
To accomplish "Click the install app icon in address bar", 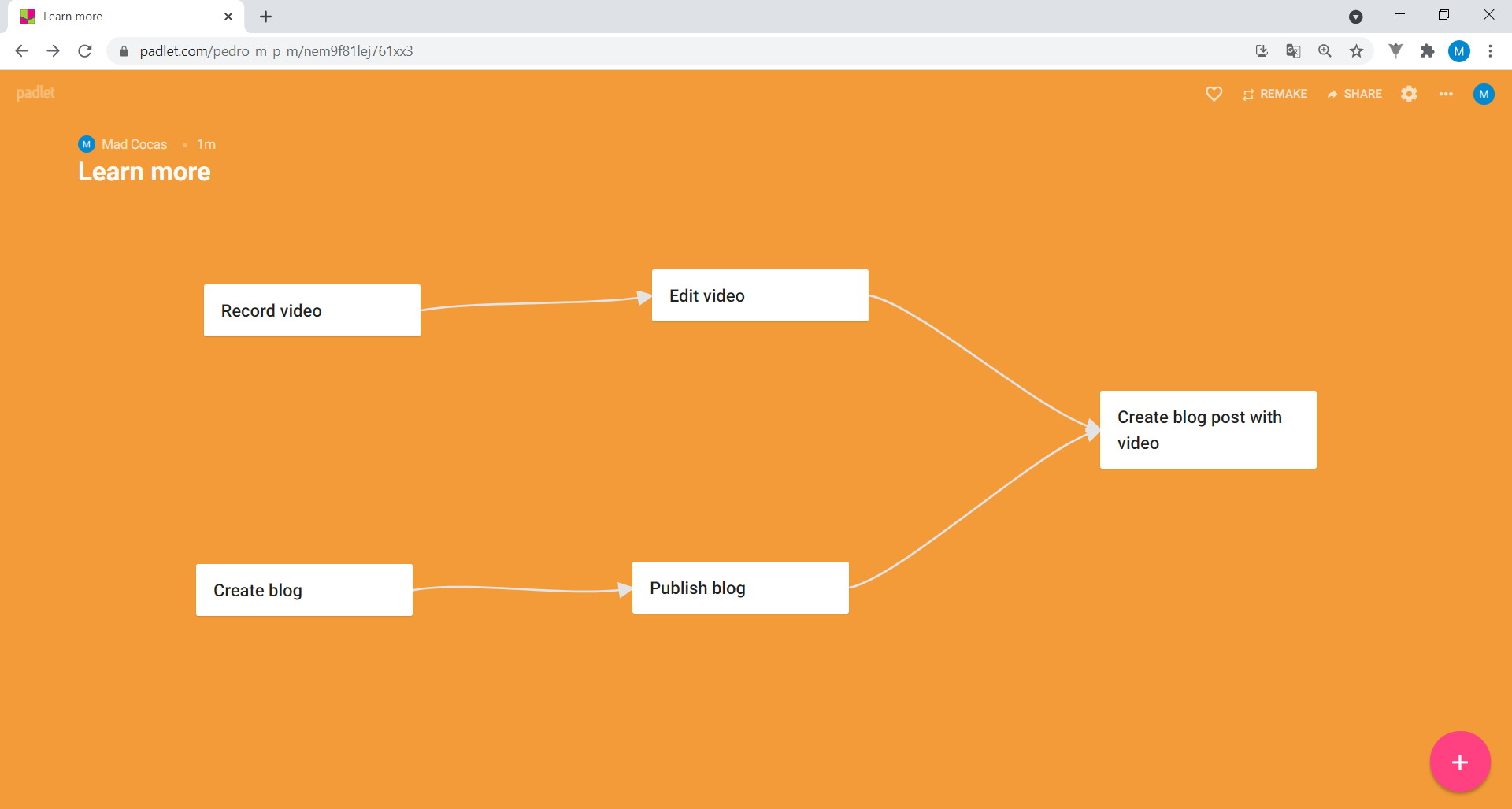I will tap(1262, 51).
